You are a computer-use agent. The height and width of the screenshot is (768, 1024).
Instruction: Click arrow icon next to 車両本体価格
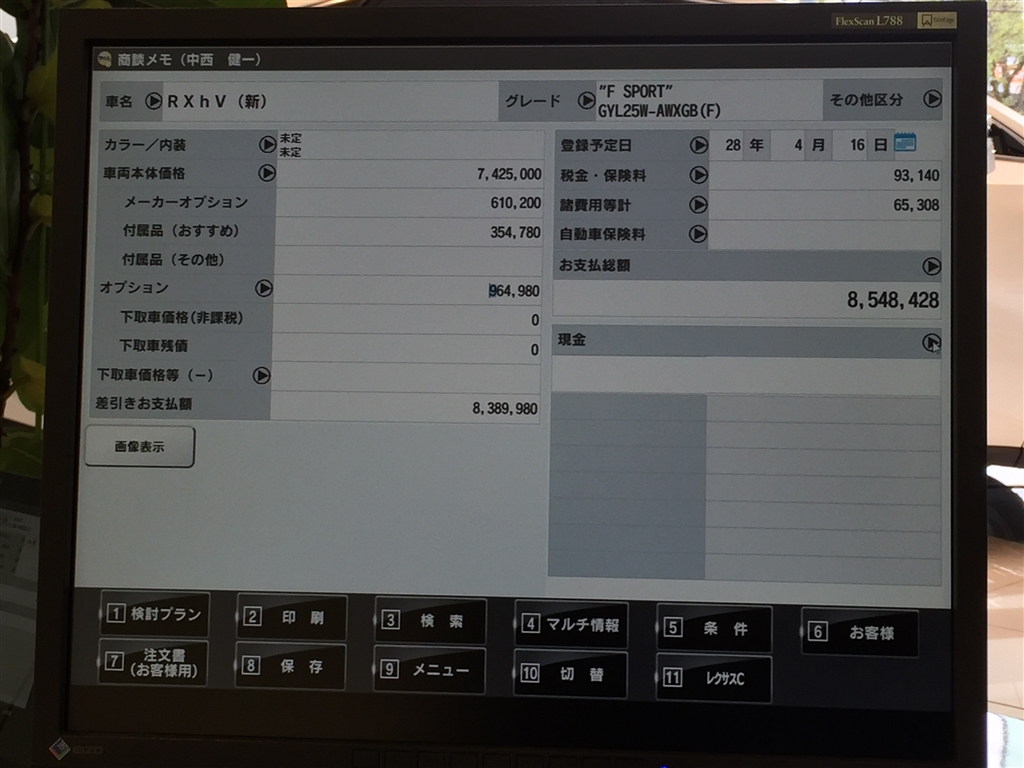(x=267, y=173)
